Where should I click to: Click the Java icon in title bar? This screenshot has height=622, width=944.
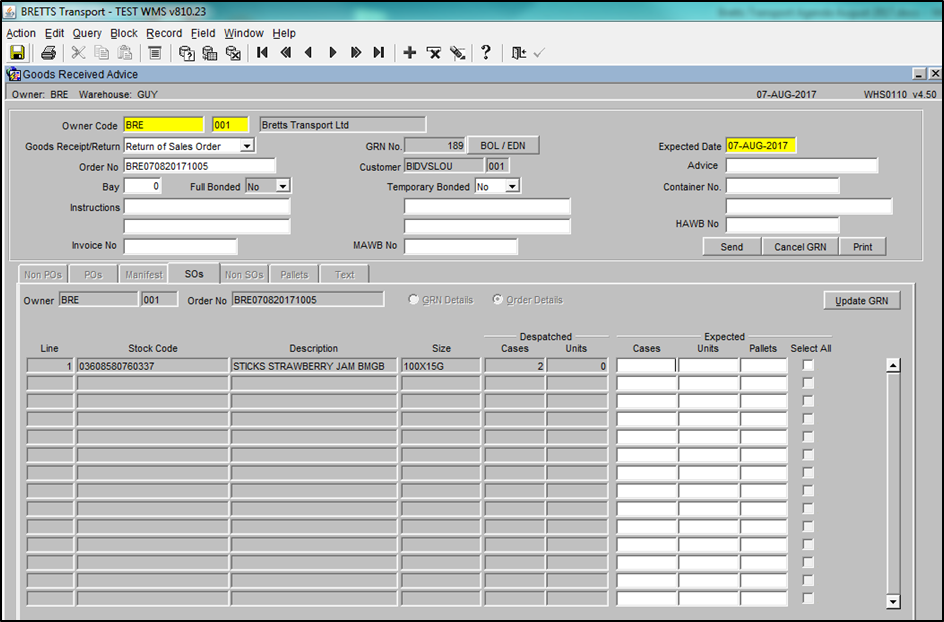pos(10,12)
